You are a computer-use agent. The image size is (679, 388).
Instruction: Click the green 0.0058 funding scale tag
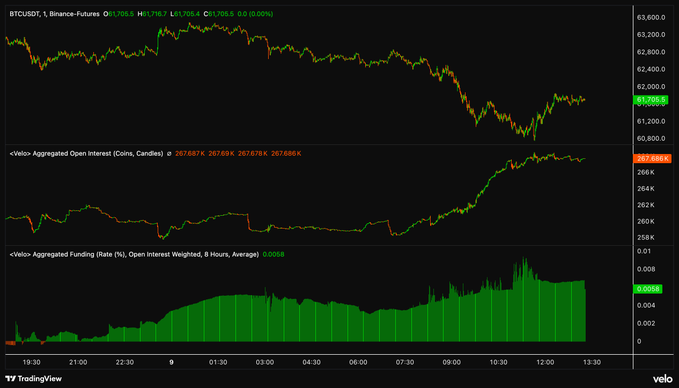(x=647, y=289)
